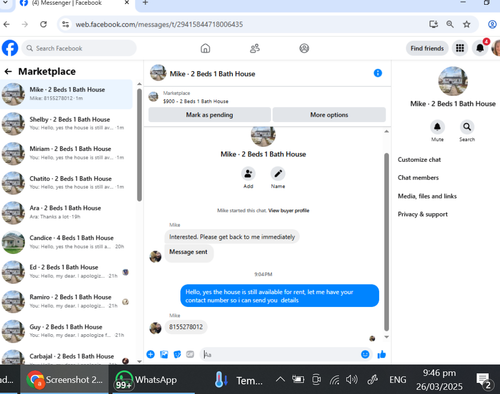Open volume control in system tray
The height and width of the screenshot is (394, 500).
pos(352,379)
